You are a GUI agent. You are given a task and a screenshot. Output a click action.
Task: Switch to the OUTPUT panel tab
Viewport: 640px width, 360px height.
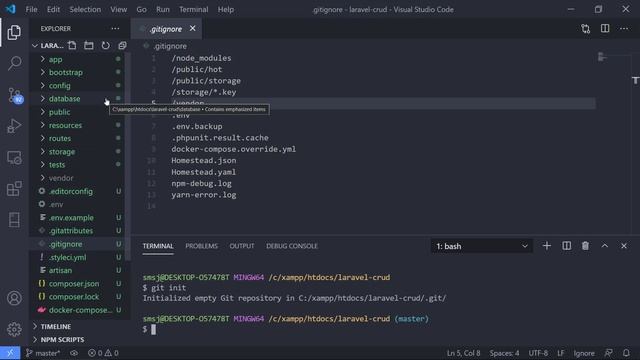pos(242,246)
